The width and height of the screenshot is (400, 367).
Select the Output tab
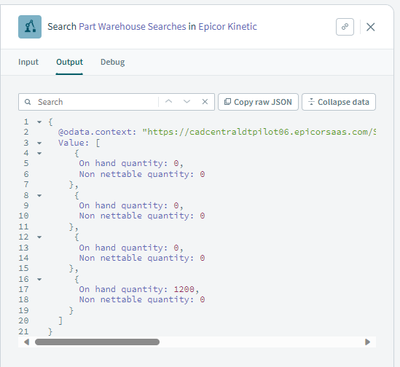[x=69, y=62]
